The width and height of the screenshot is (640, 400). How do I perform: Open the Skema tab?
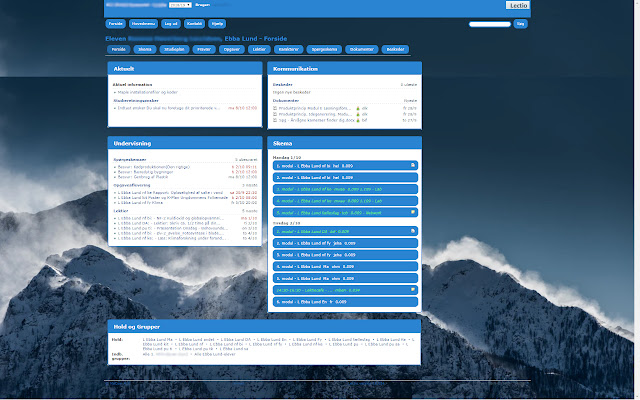(x=145, y=48)
